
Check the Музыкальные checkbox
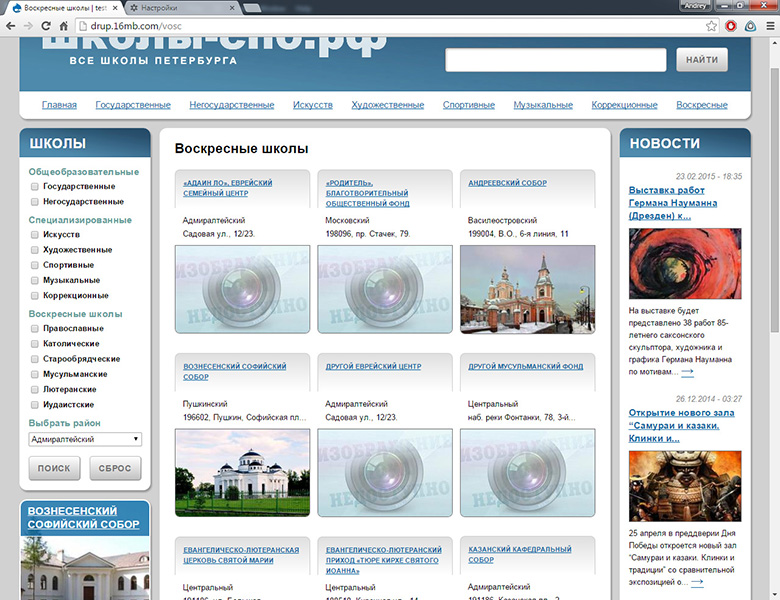34,280
